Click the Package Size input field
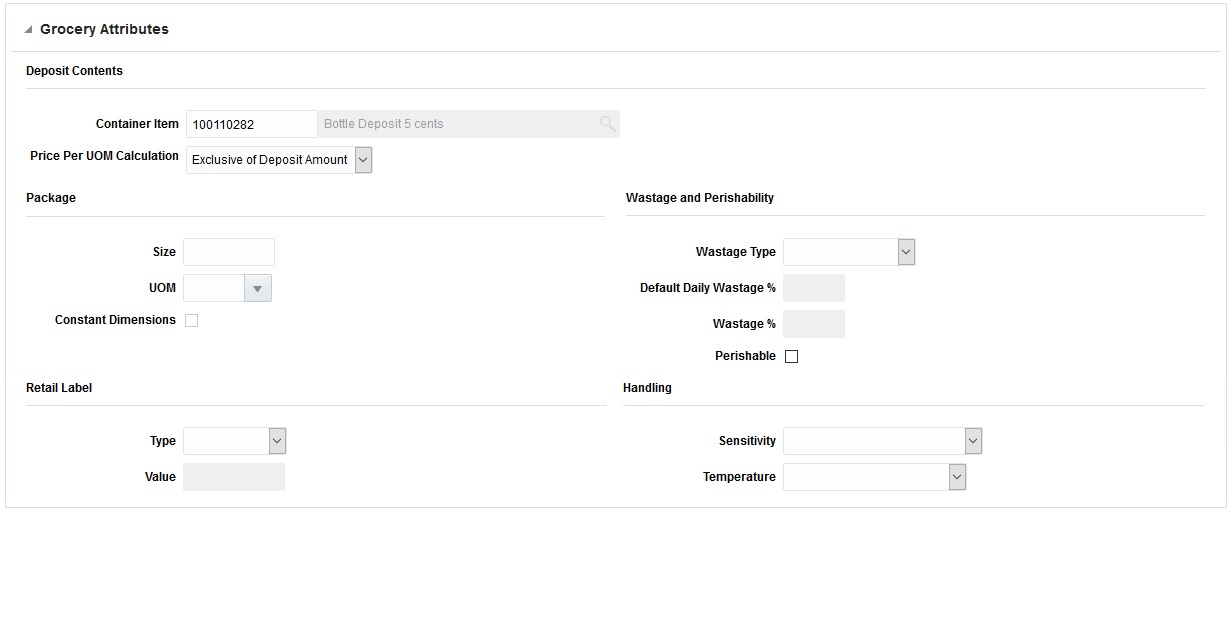This screenshot has height=618, width=1232. (229, 252)
